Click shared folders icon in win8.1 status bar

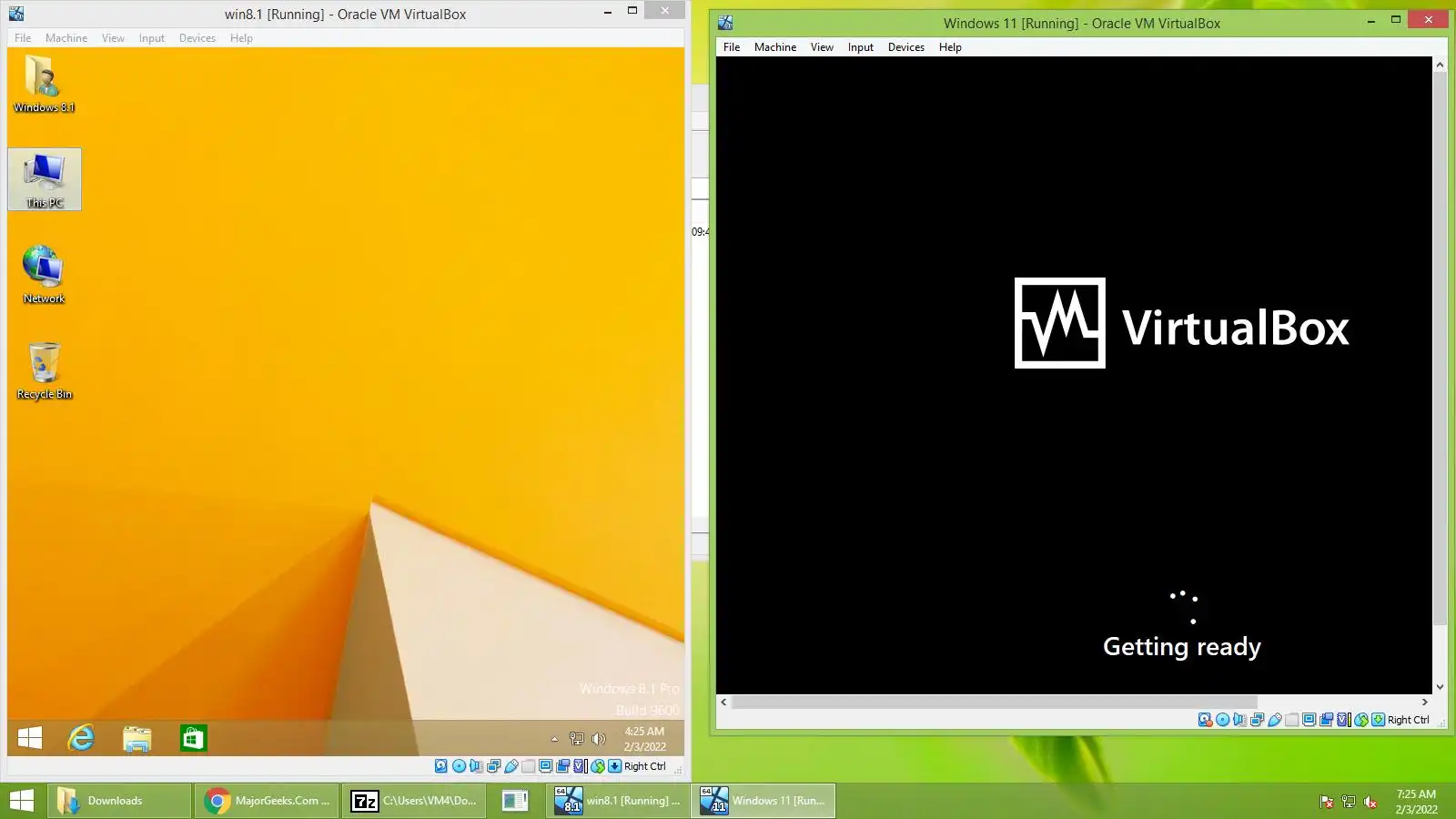[528, 766]
